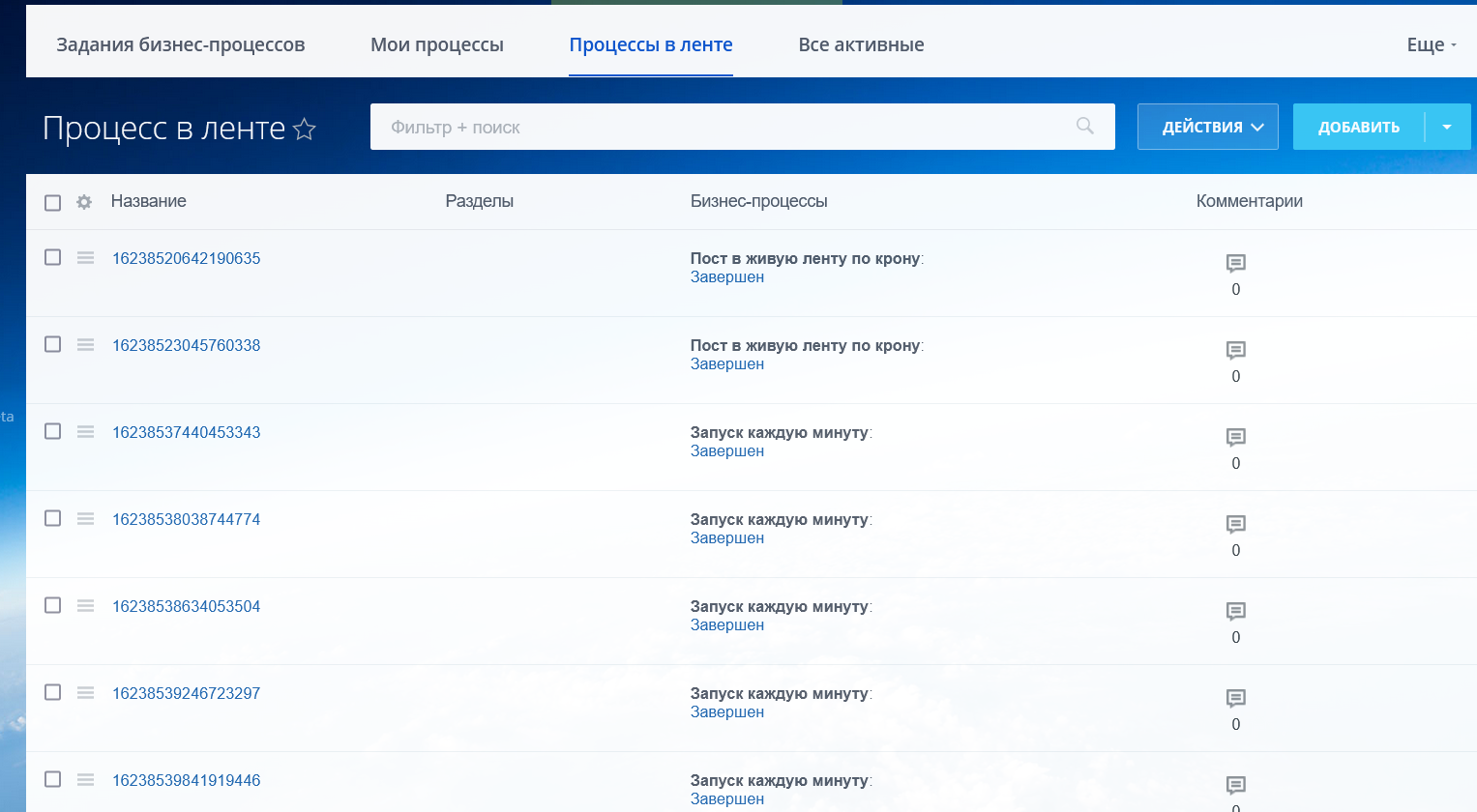Check the box for row 16238539246723297

(53, 692)
